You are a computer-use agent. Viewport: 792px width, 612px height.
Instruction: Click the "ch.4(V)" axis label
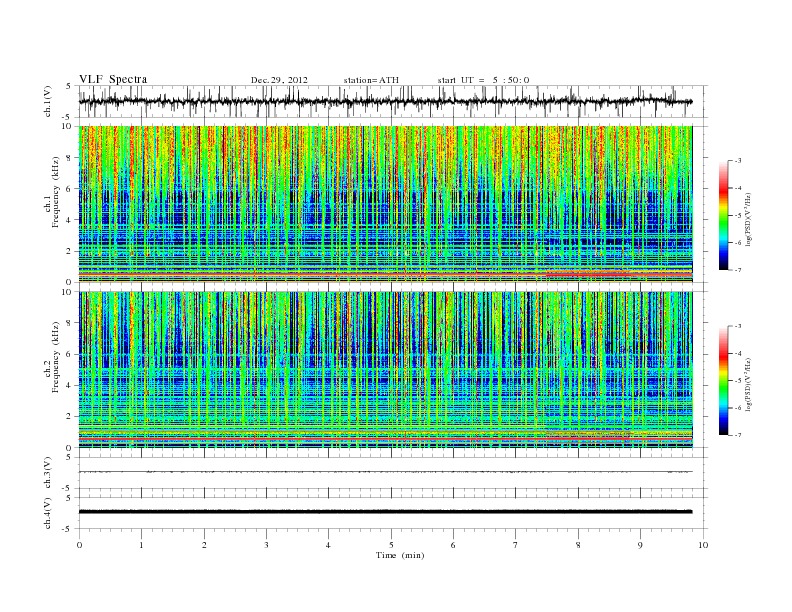point(48,513)
